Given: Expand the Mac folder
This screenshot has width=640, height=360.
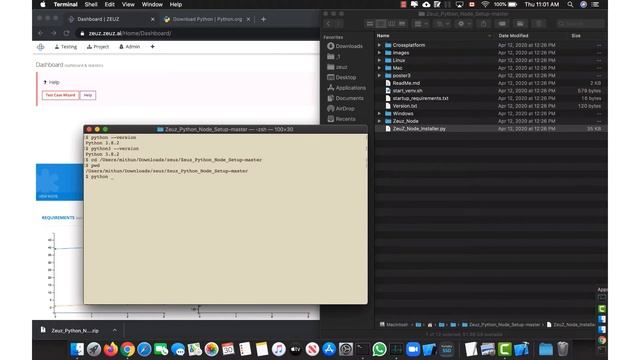Looking at the screenshot, I should click(379, 68).
